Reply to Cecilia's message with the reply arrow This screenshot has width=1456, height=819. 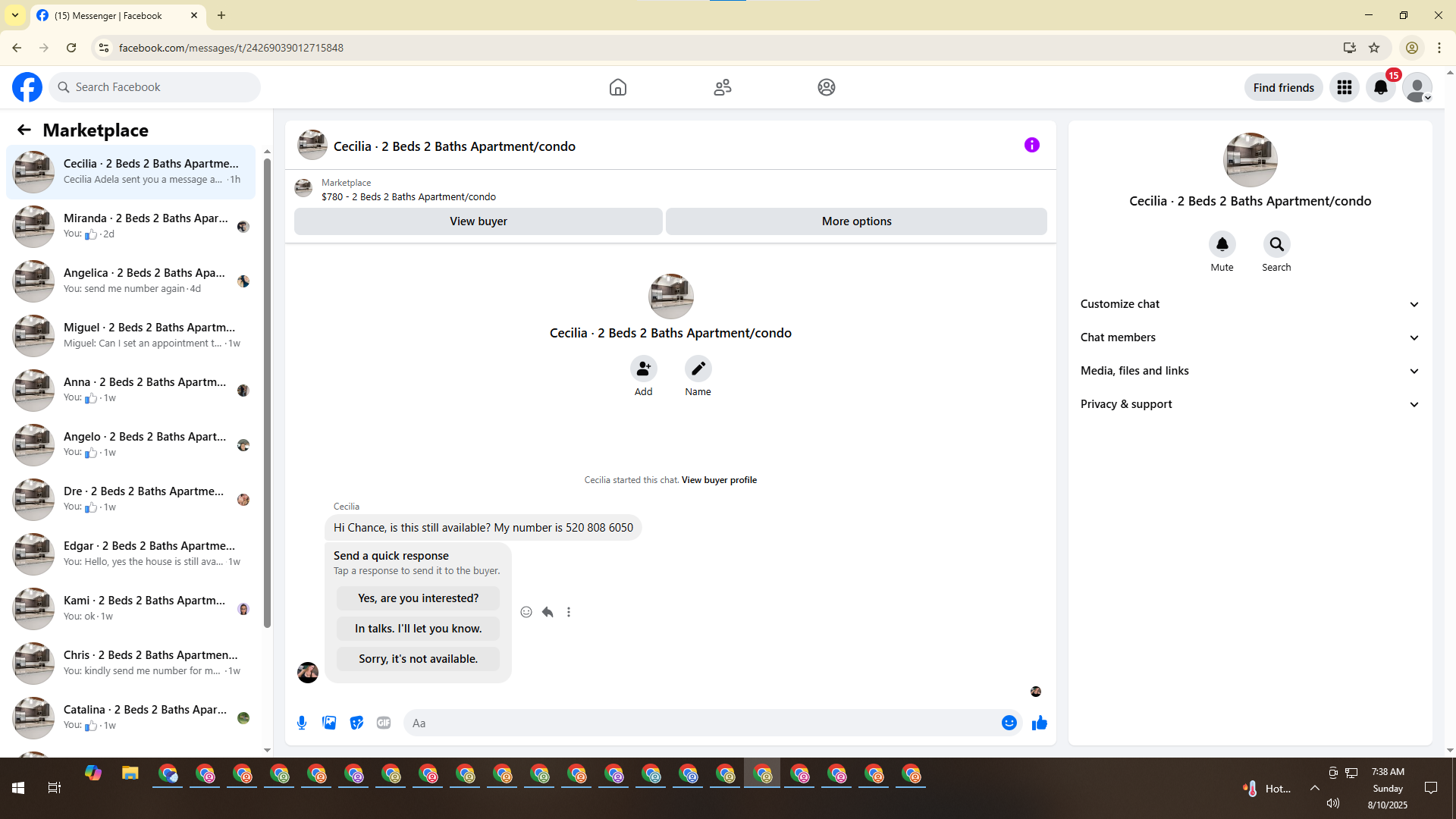point(548,612)
